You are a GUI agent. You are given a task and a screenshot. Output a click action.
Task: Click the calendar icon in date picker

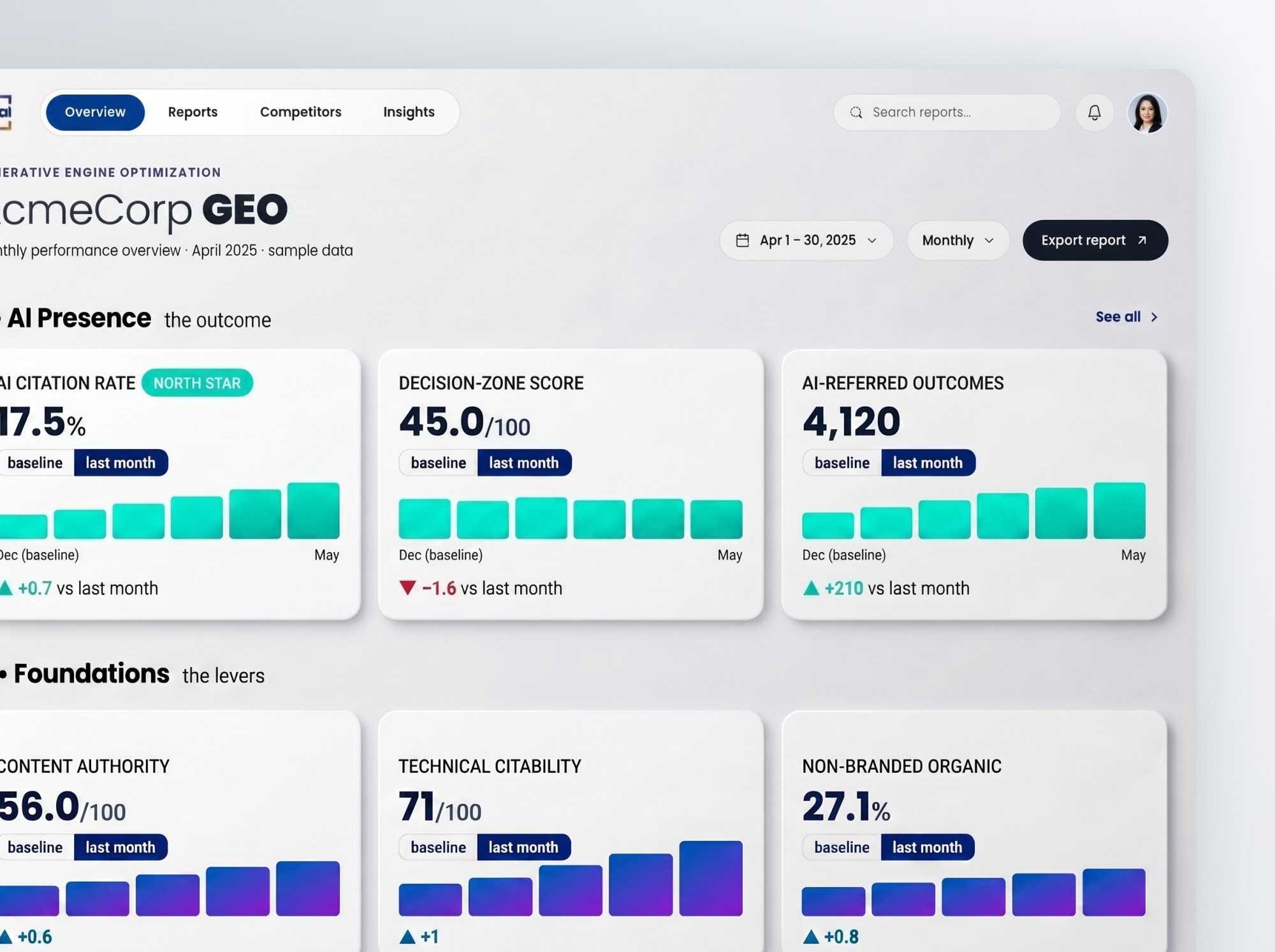[x=742, y=240]
